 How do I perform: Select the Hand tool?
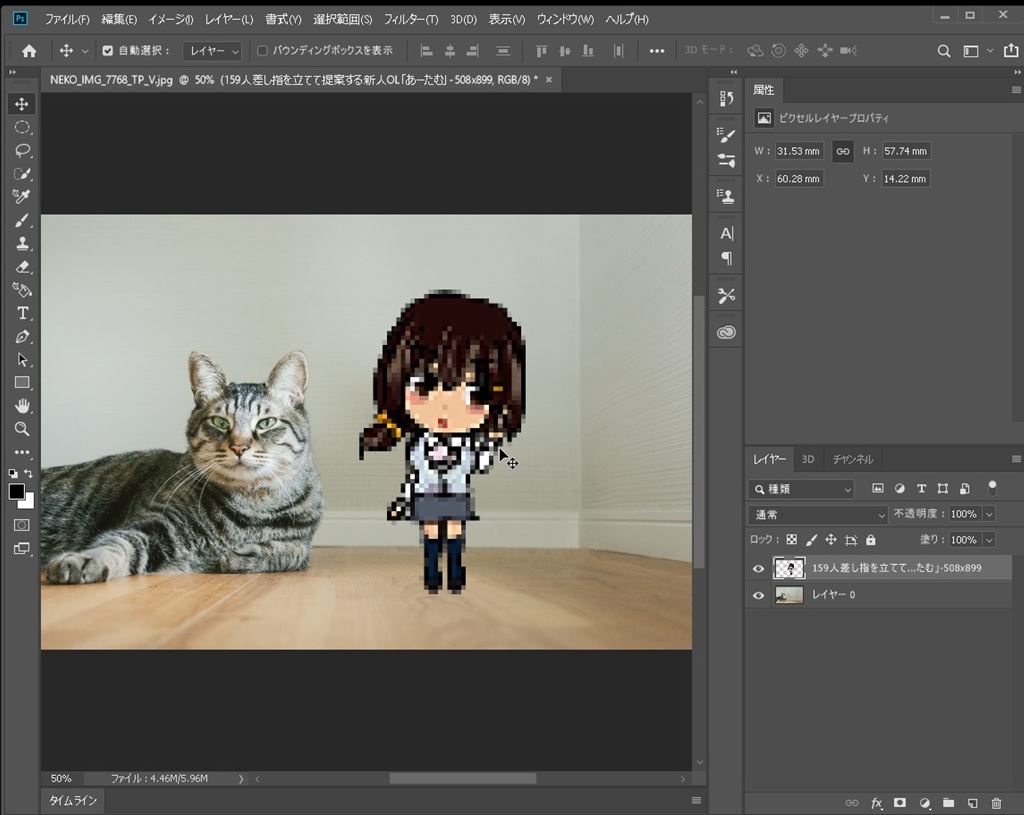click(22, 406)
